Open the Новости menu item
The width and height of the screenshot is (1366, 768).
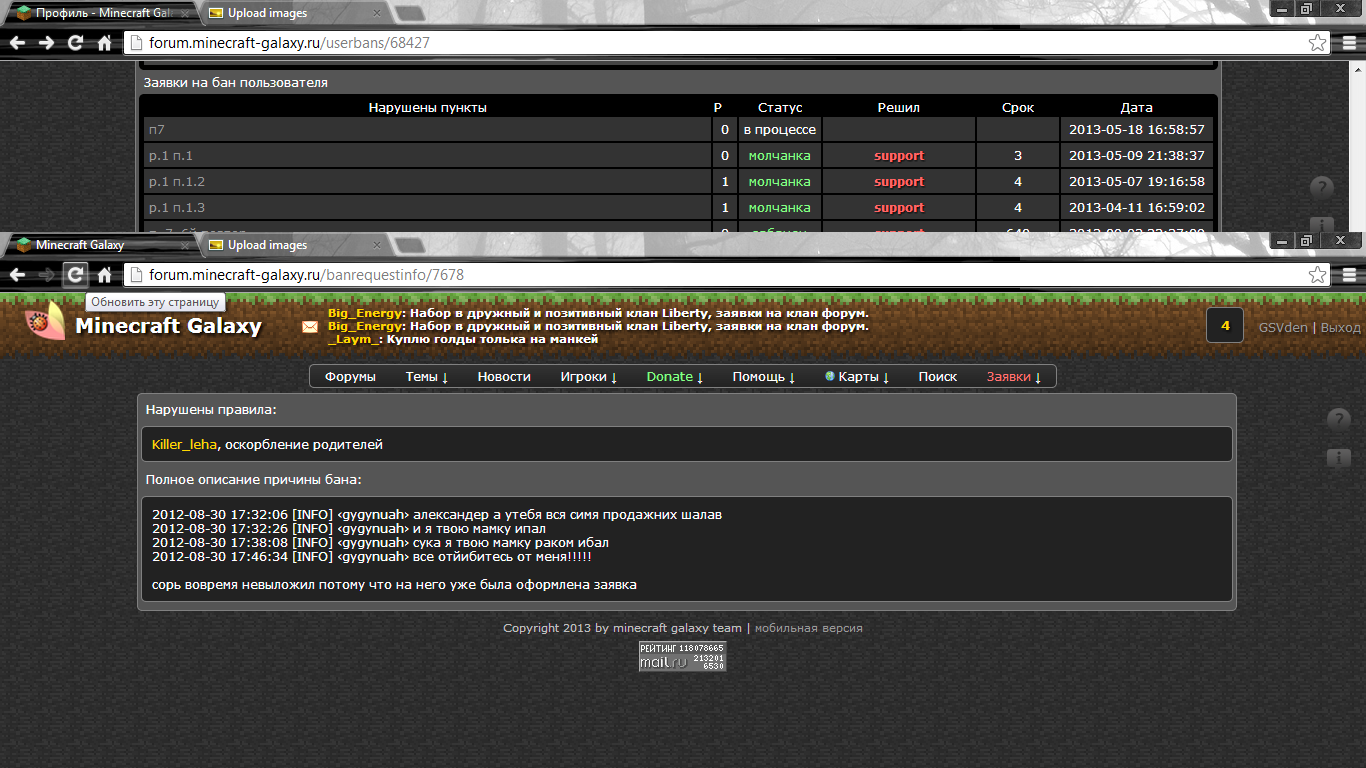[504, 377]
